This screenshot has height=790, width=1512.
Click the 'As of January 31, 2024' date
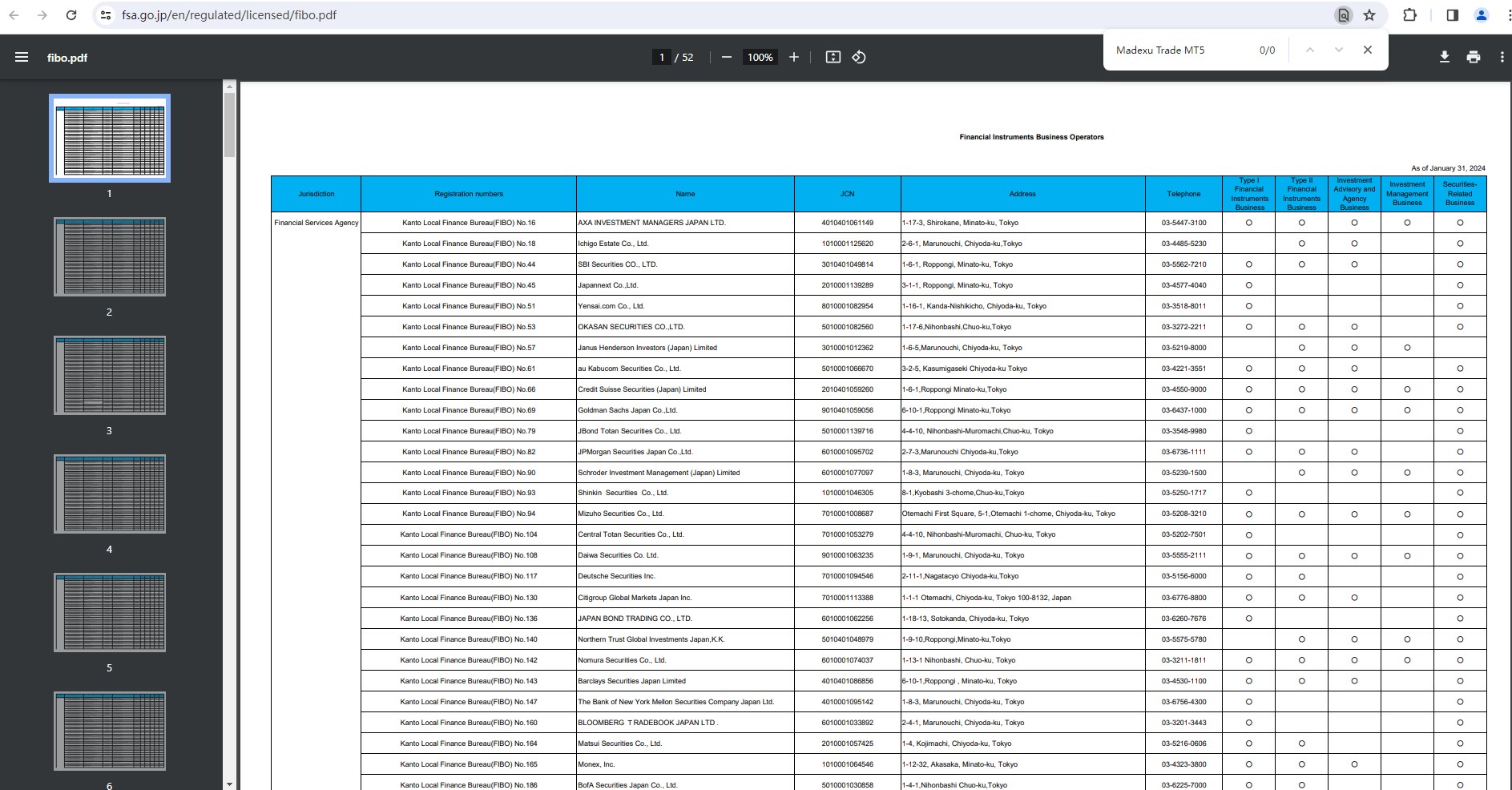1448,168
